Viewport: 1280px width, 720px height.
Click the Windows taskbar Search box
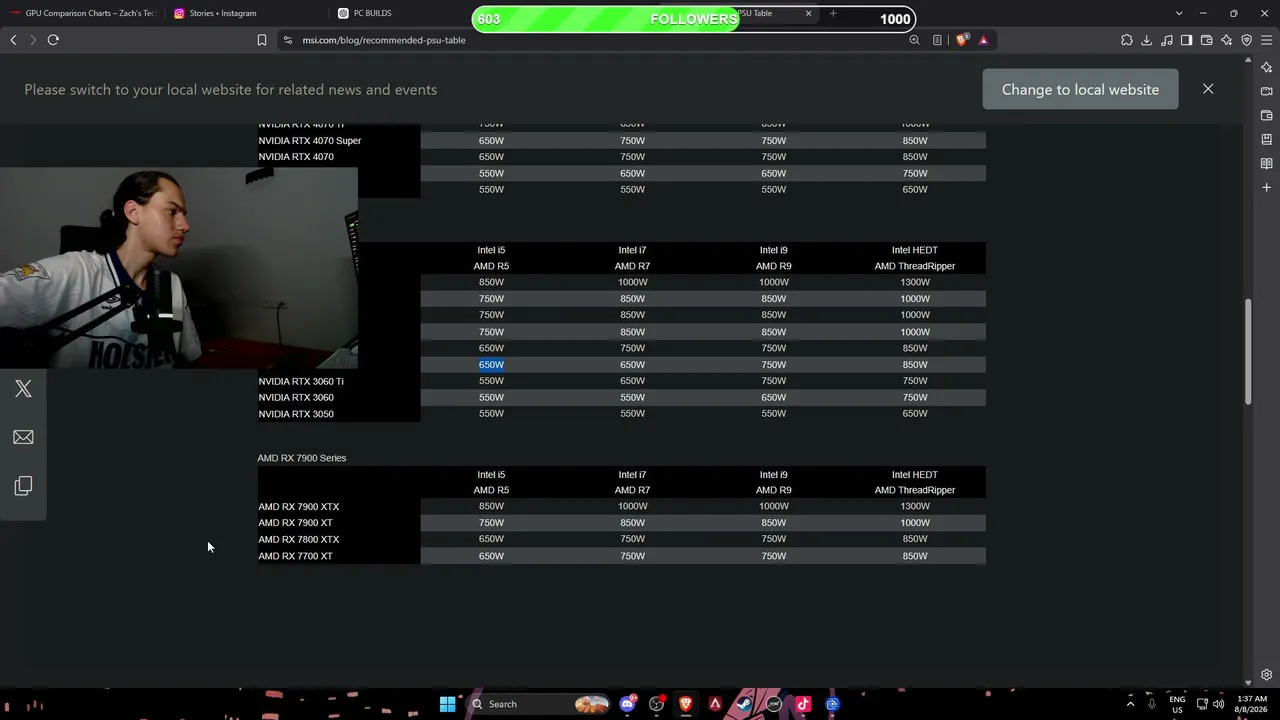point(540,704)
